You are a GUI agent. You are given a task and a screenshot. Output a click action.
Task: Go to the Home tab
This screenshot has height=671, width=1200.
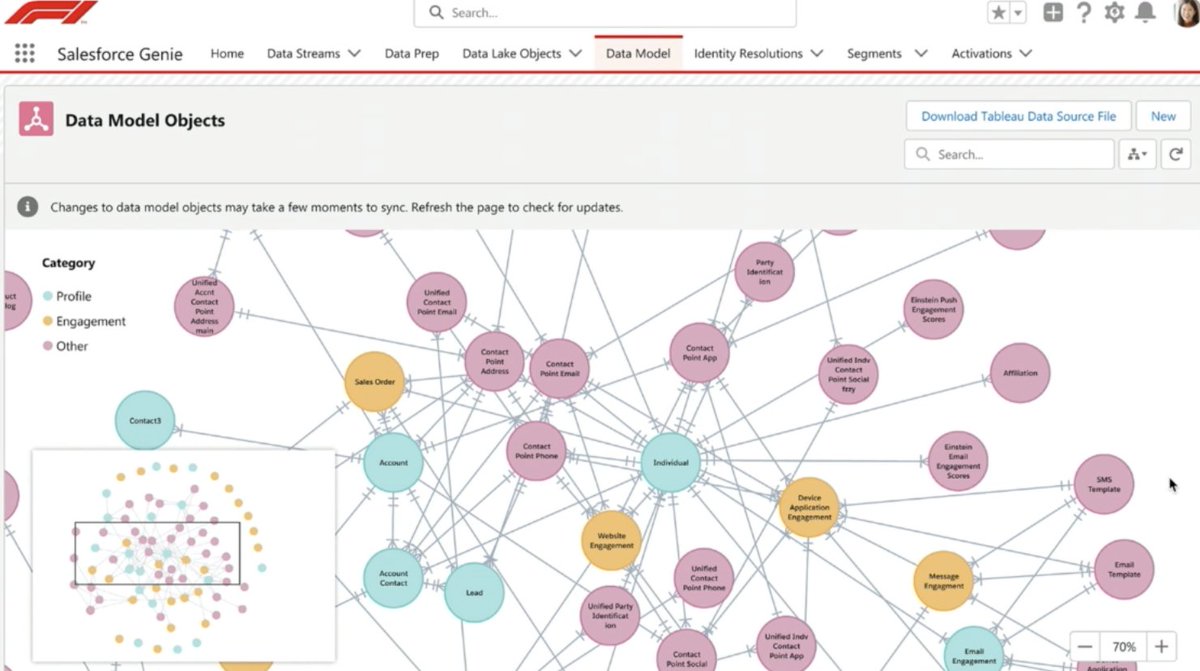point(227,53)
